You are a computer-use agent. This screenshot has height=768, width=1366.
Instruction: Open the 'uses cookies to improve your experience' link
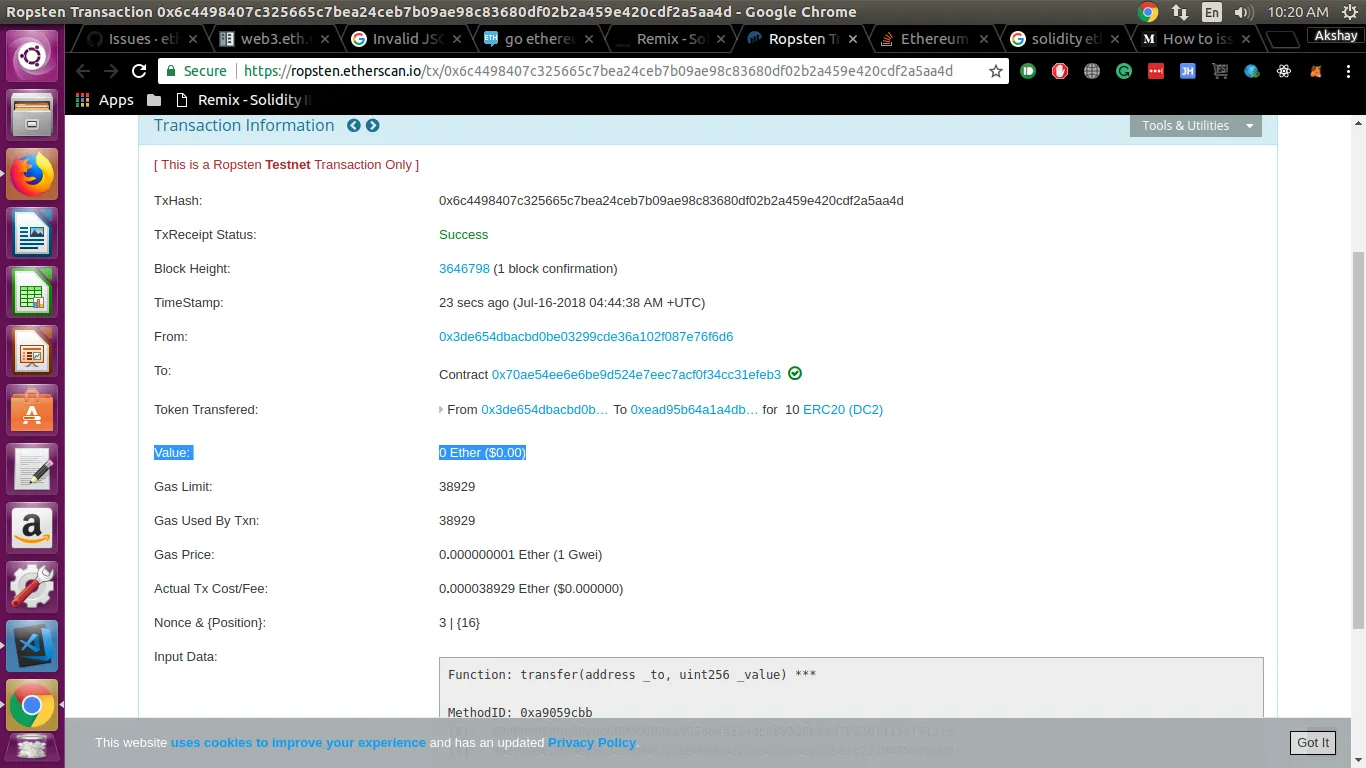point(298,743)
